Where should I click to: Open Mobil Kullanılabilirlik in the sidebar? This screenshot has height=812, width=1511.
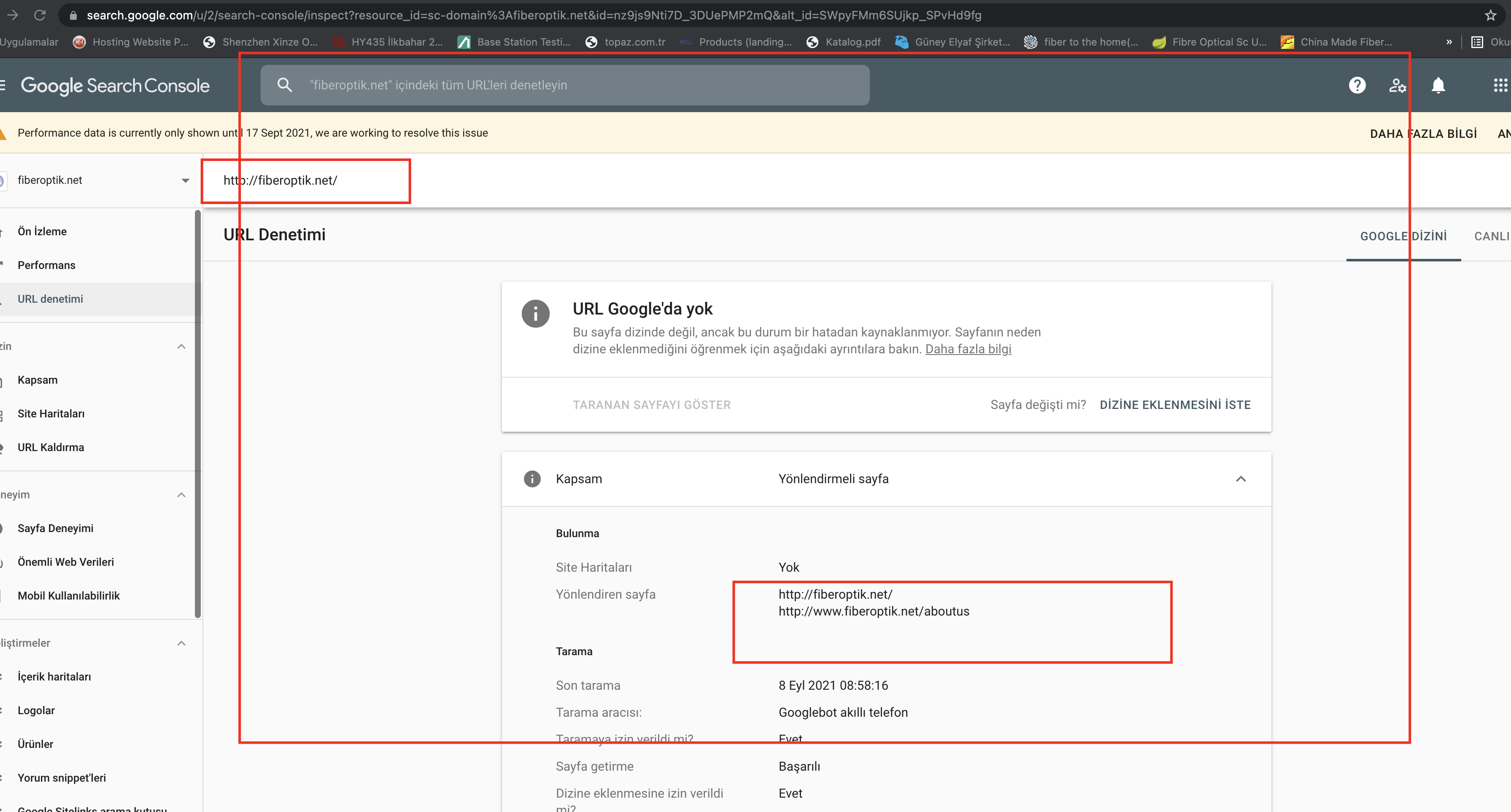click(x=69, y=596)
